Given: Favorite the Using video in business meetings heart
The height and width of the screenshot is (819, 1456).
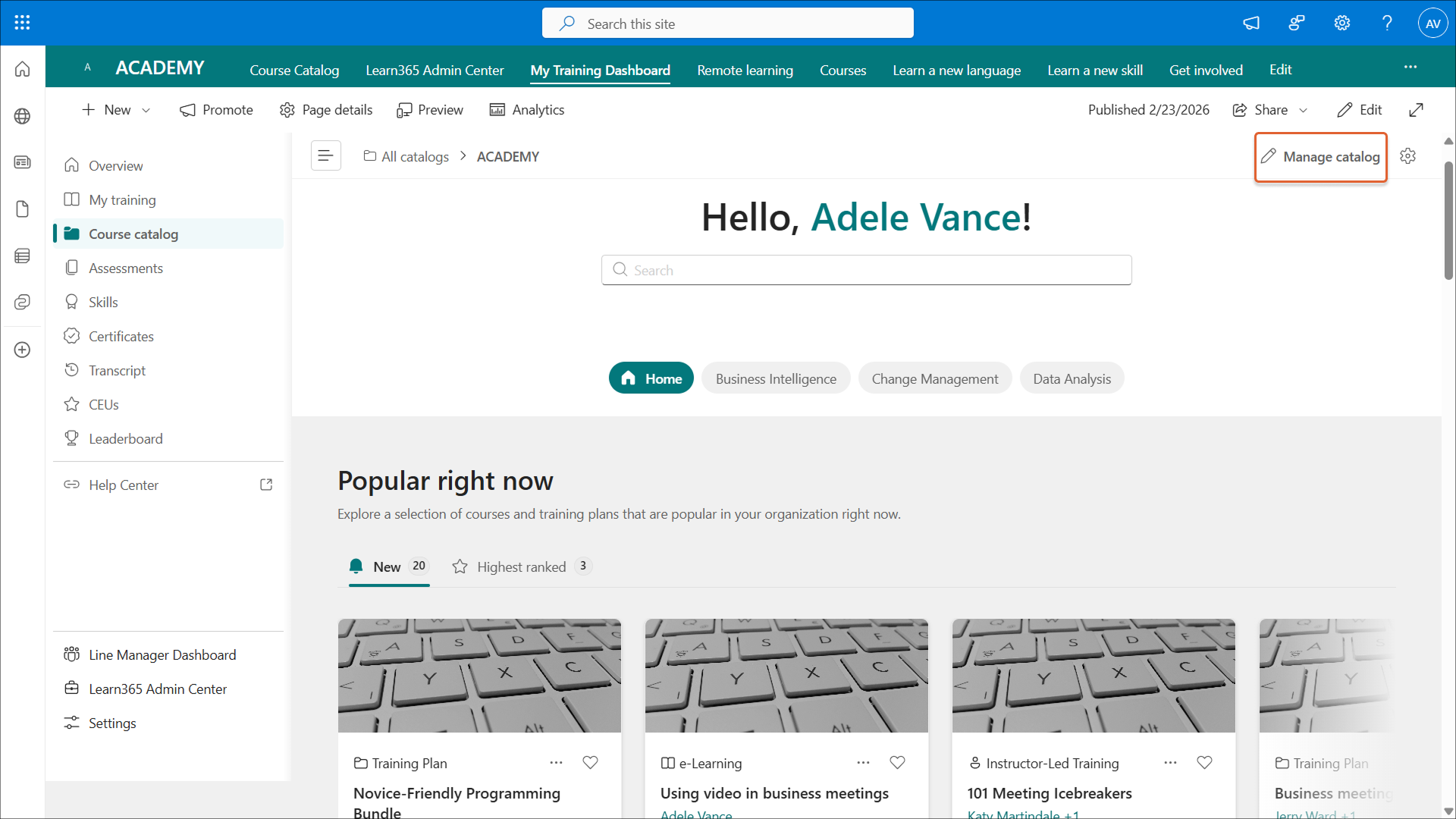Looking at the screenshot, I should pos(897,763).
